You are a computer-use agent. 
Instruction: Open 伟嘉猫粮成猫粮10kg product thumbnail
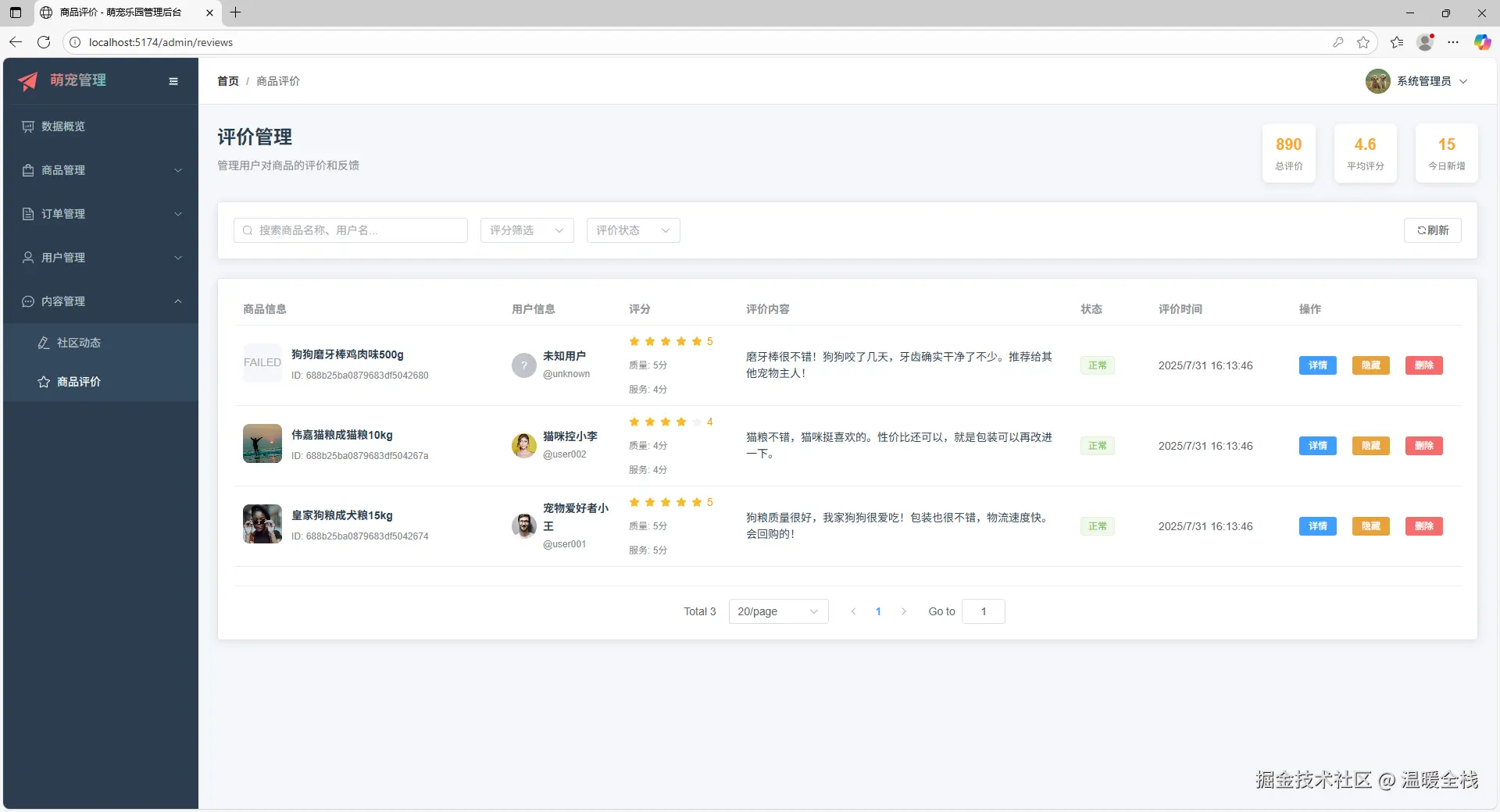click(x=262, y=443)
